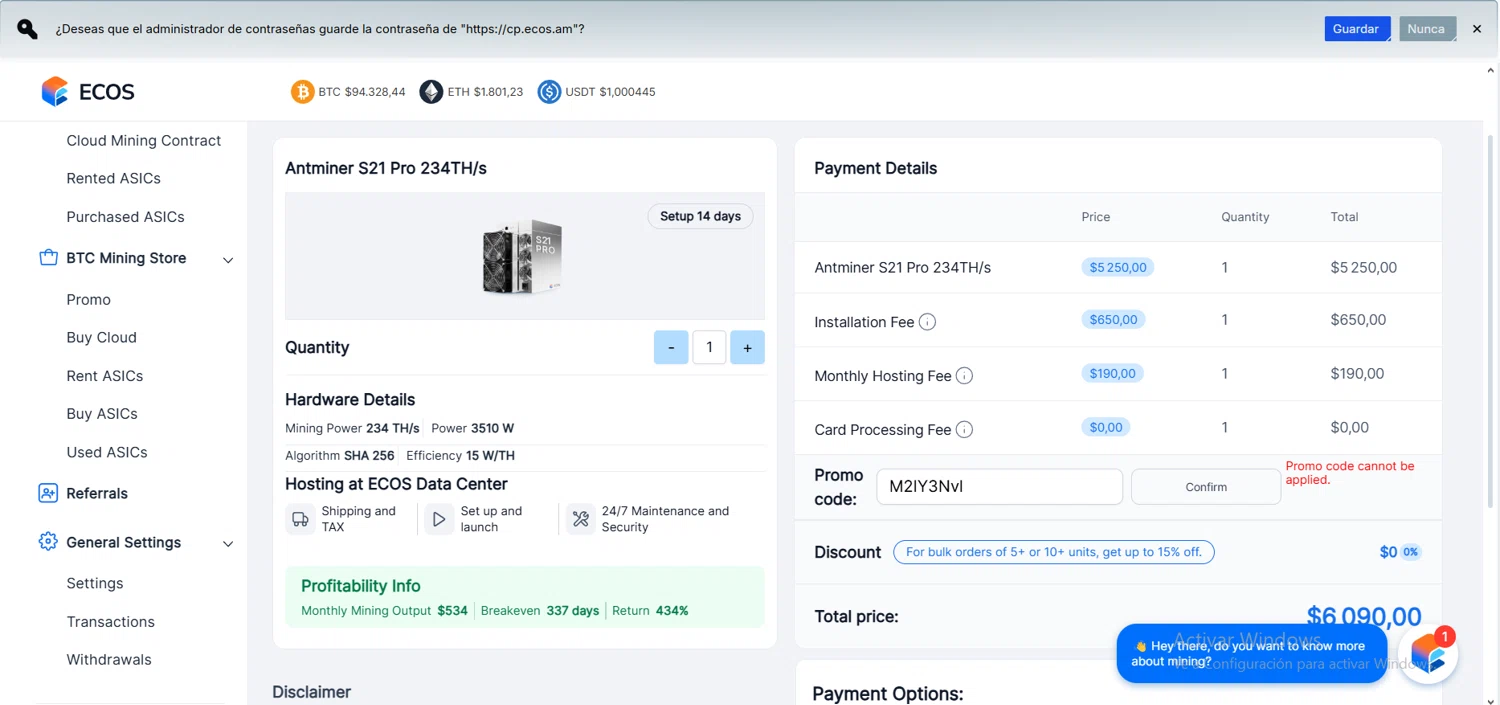Viewport: 1500px width, 705px height.
Task: Open Settings under General Settings
Action: (95, 583)
